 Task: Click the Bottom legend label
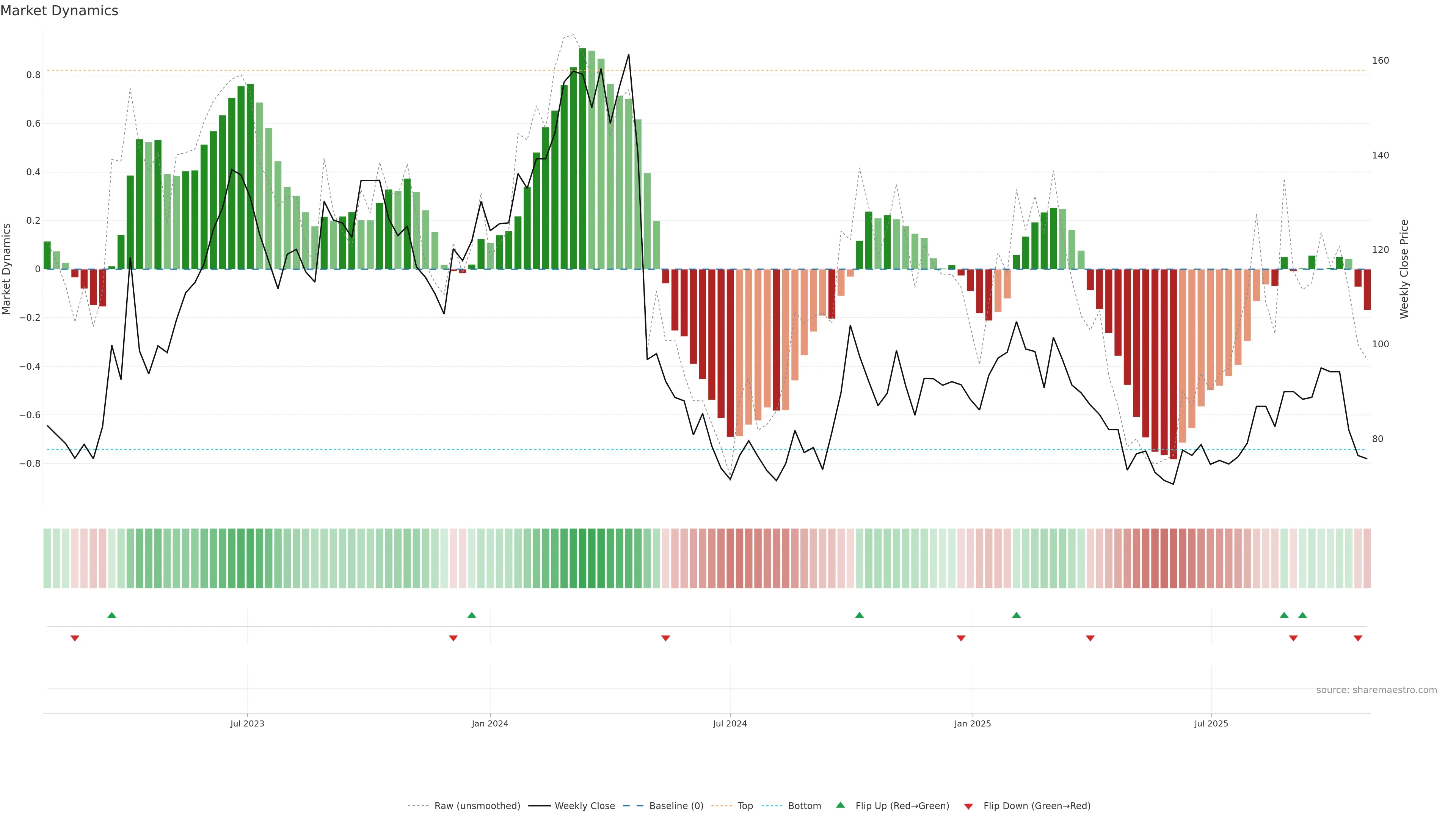pyautogui.click(x=804, y=806)
